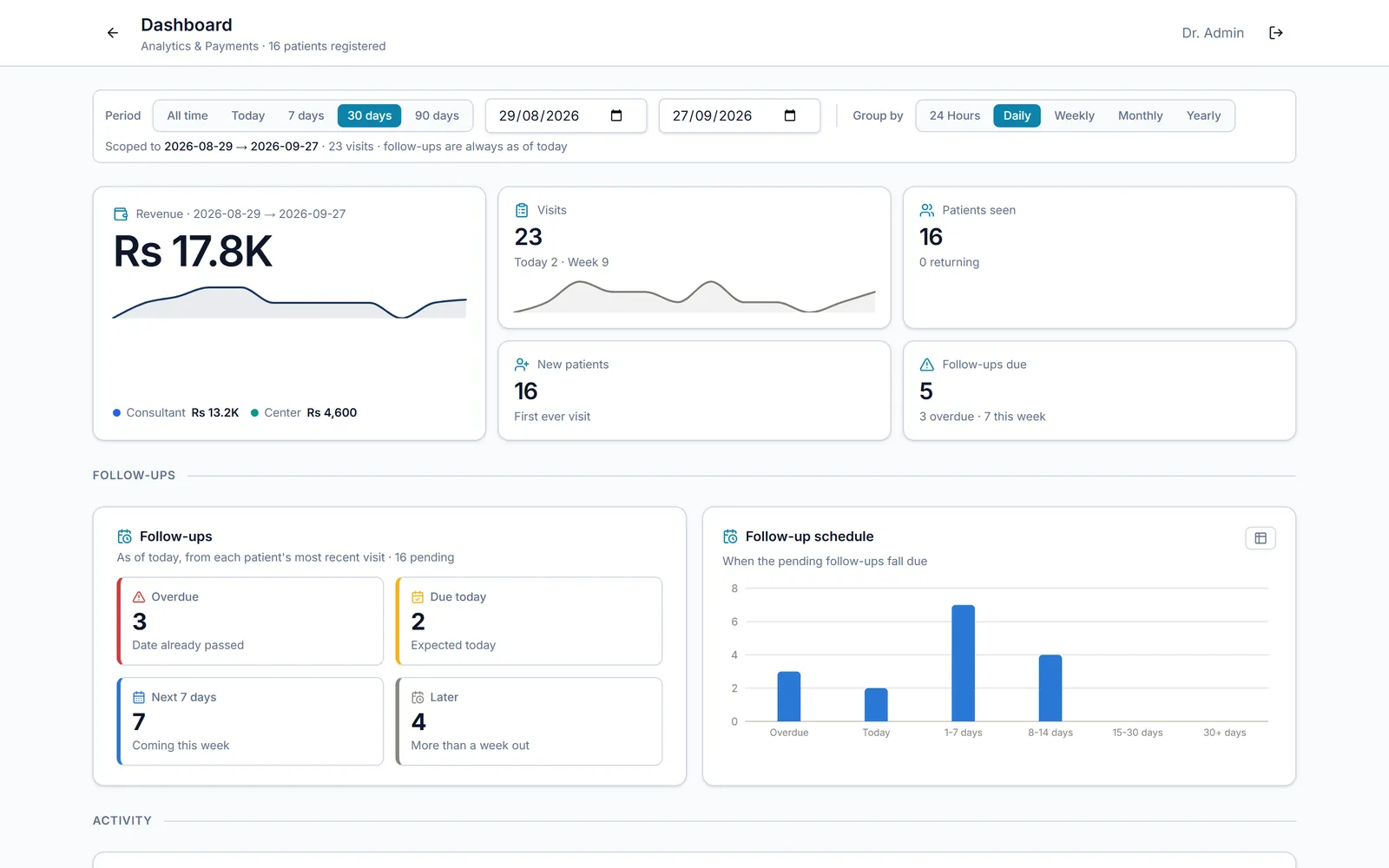Select the 90 days period
The height and width of the screenshot is (868, 1389).
click(x=437, y=115)
